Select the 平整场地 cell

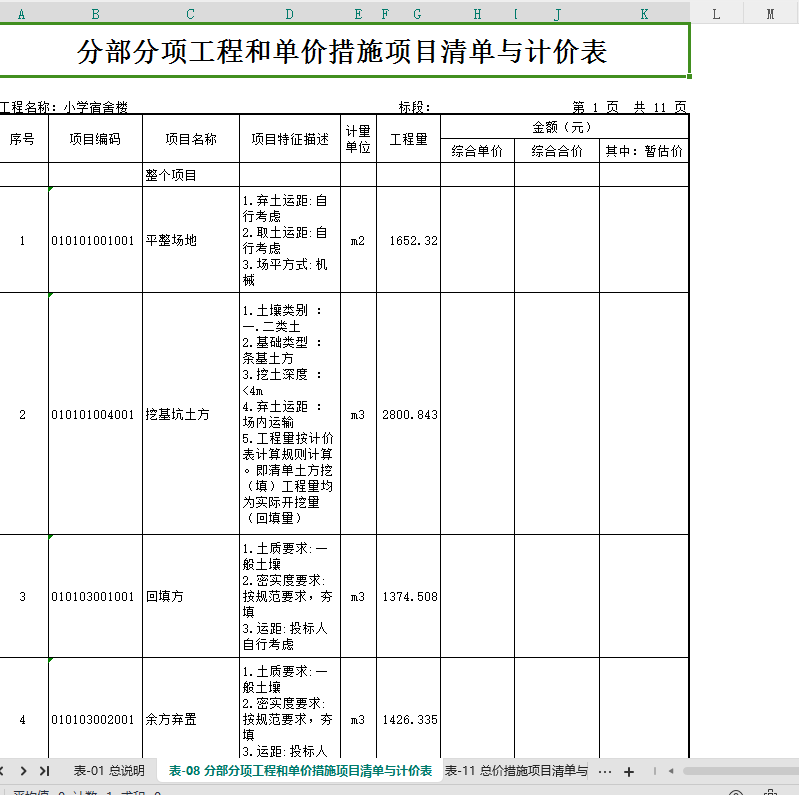[191, 240]
